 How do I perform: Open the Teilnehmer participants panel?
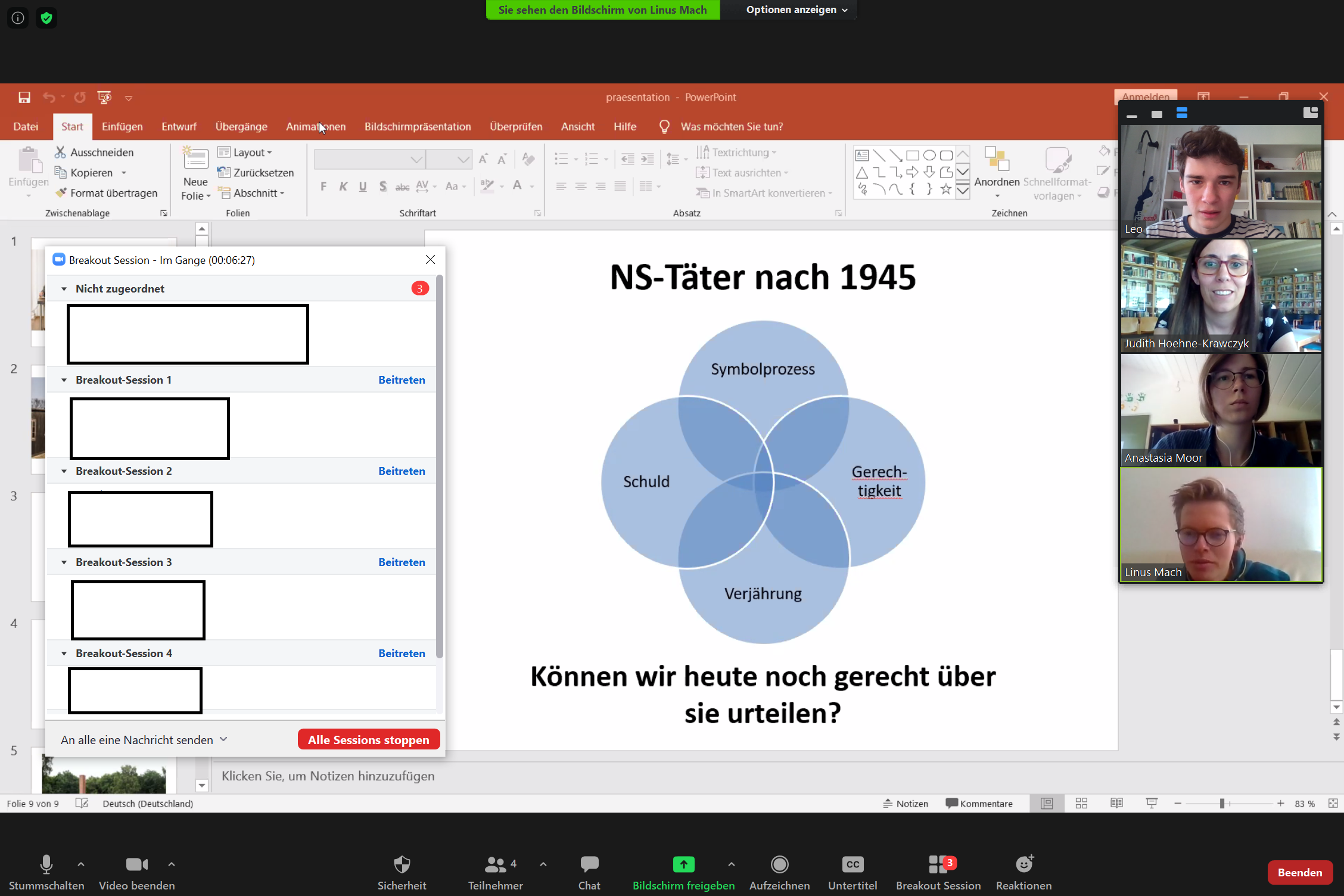495,864
